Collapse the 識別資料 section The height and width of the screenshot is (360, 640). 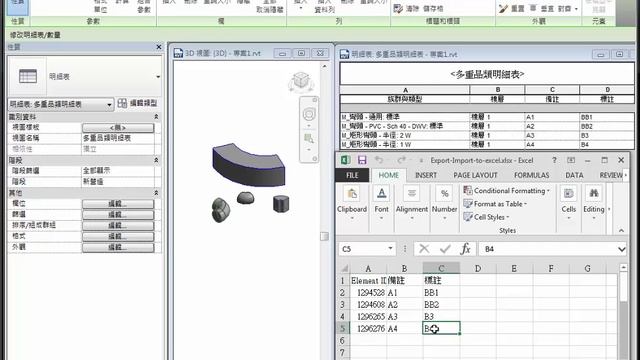(156, 117)
